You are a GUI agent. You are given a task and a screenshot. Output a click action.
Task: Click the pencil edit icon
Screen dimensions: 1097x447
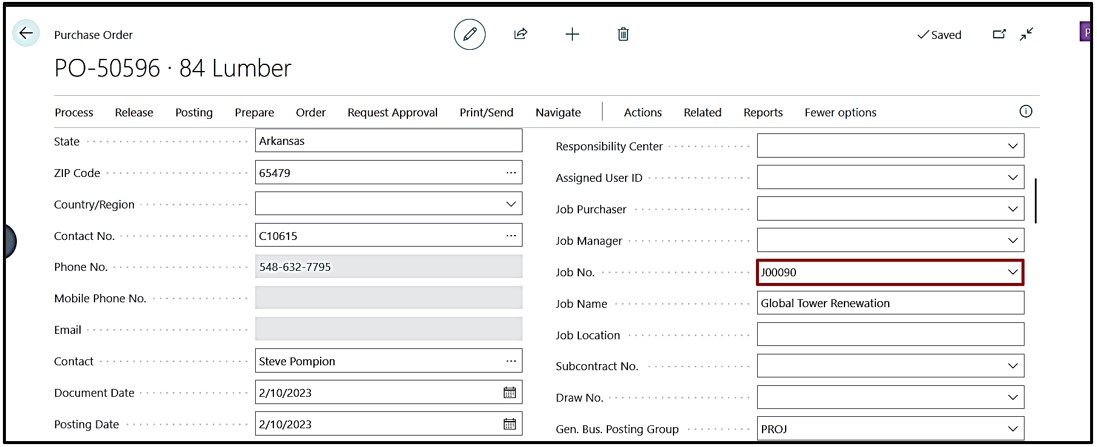(469, 34)
